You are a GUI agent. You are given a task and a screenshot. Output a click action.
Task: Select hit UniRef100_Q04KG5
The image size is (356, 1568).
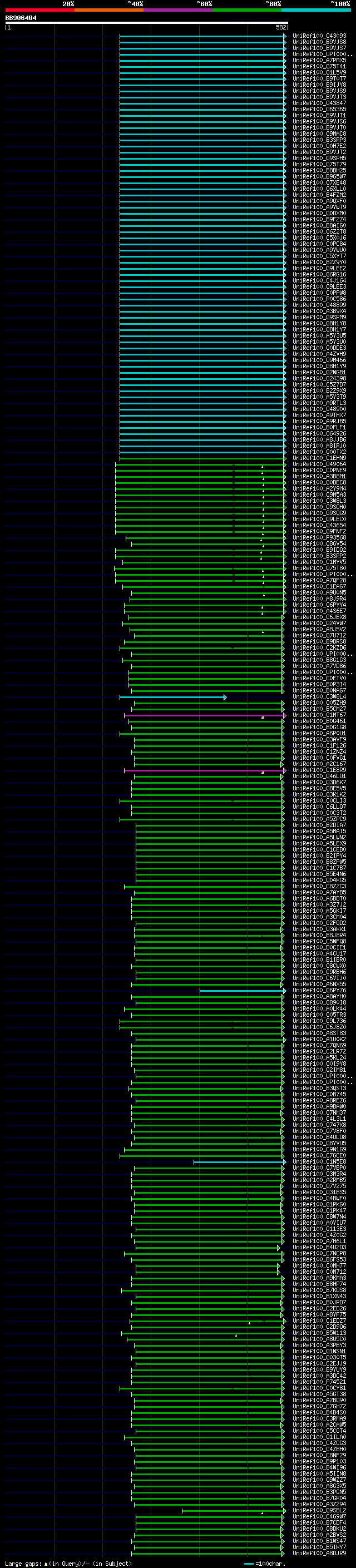click(x=319, y=881)
